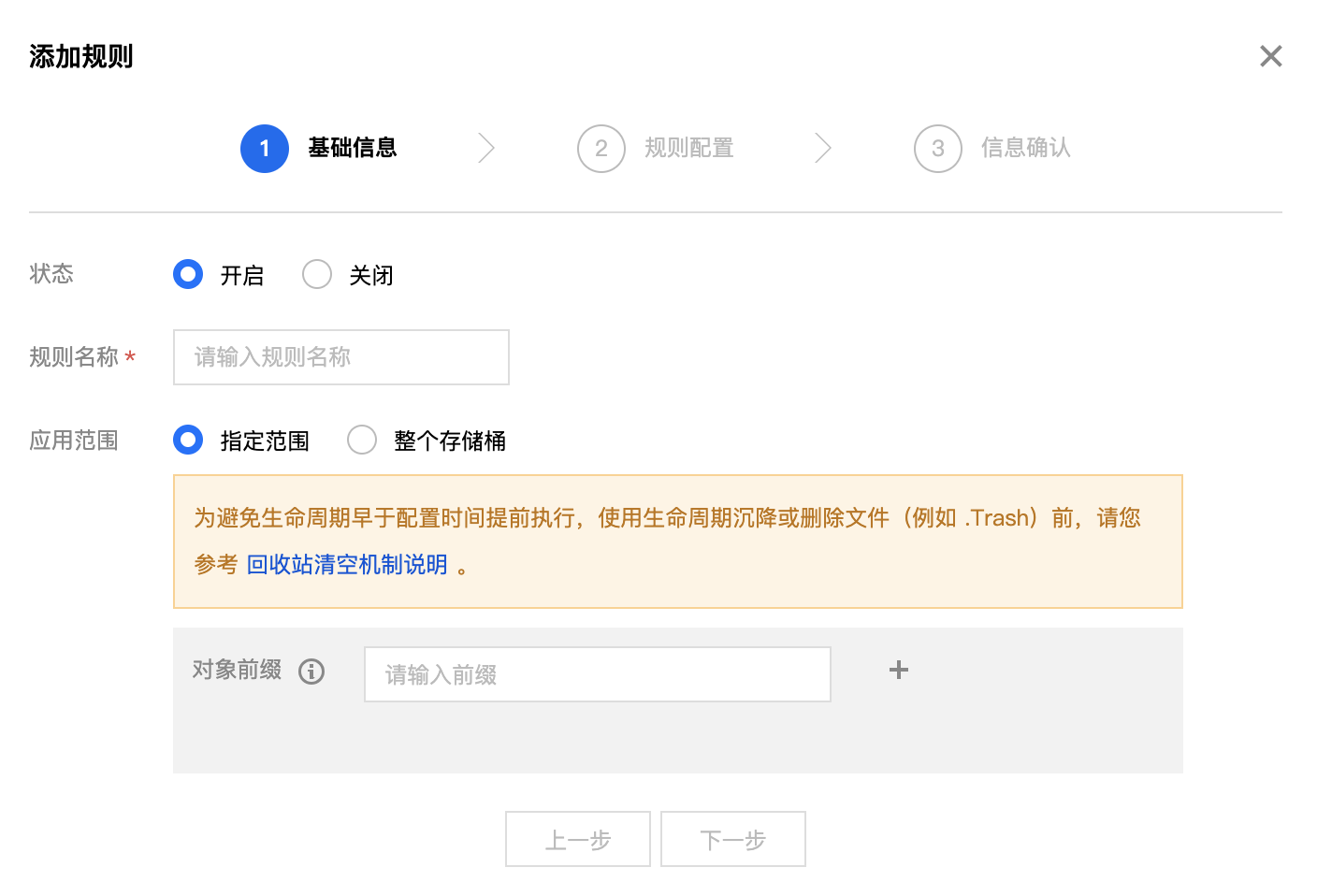Screen dimensions: 1317x896
Task: Focus the 请输入规则名称 input field
Action: [x=341, y=357]
